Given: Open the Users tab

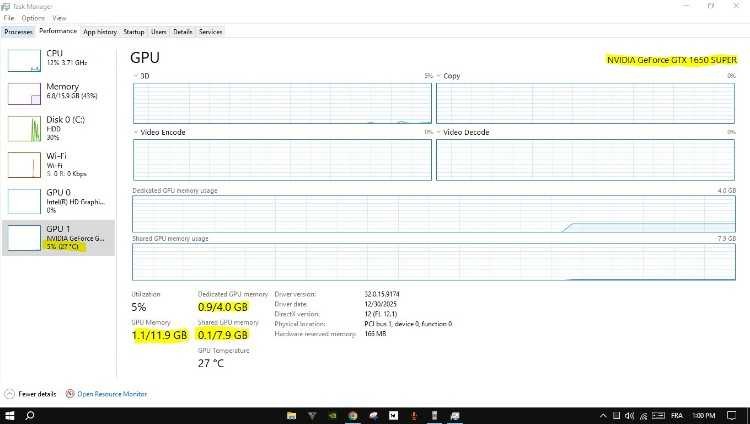Looking at the screenshot, I should [x=159, y=32].
